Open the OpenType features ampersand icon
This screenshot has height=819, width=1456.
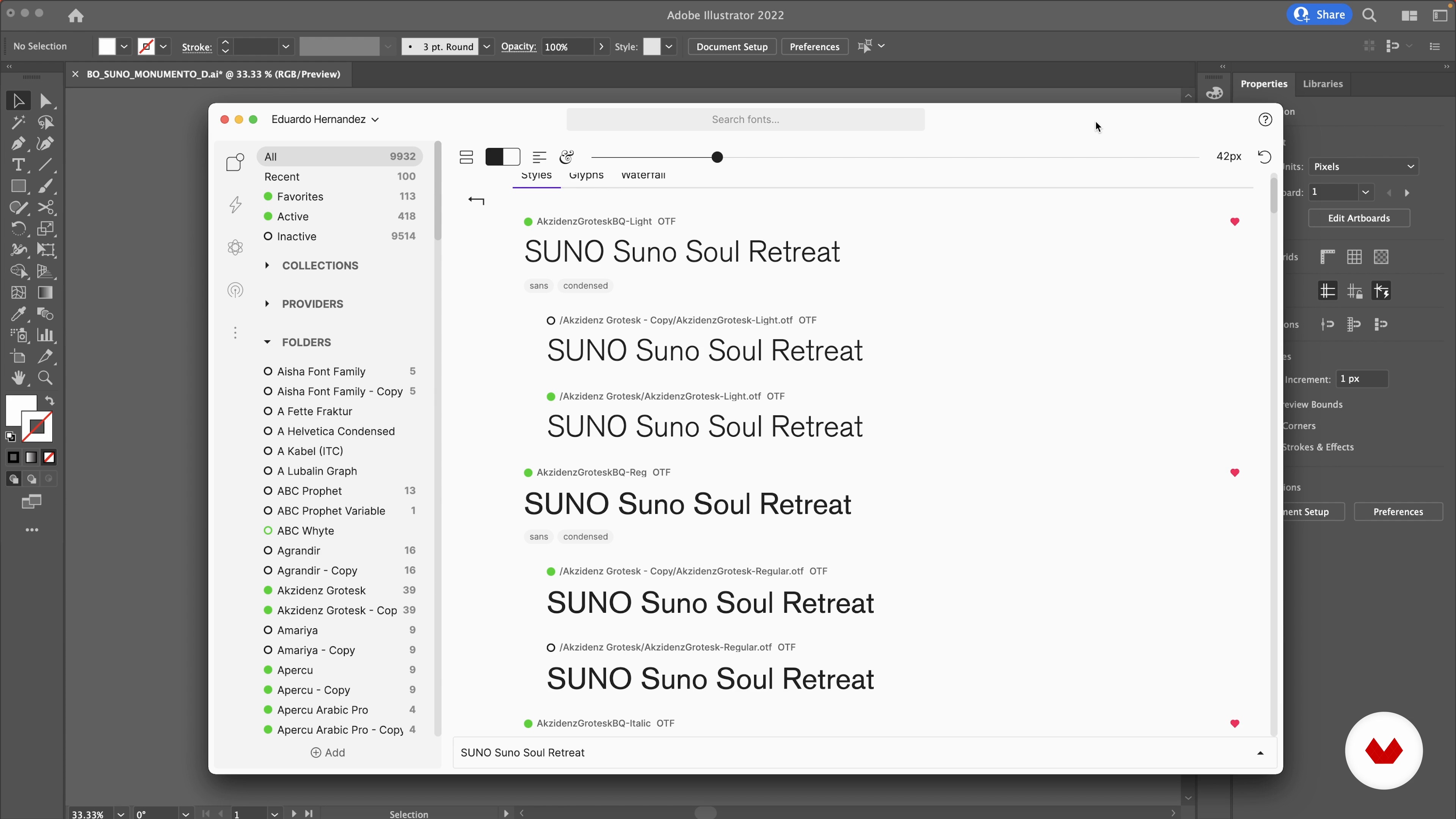[x=566, y=157]
